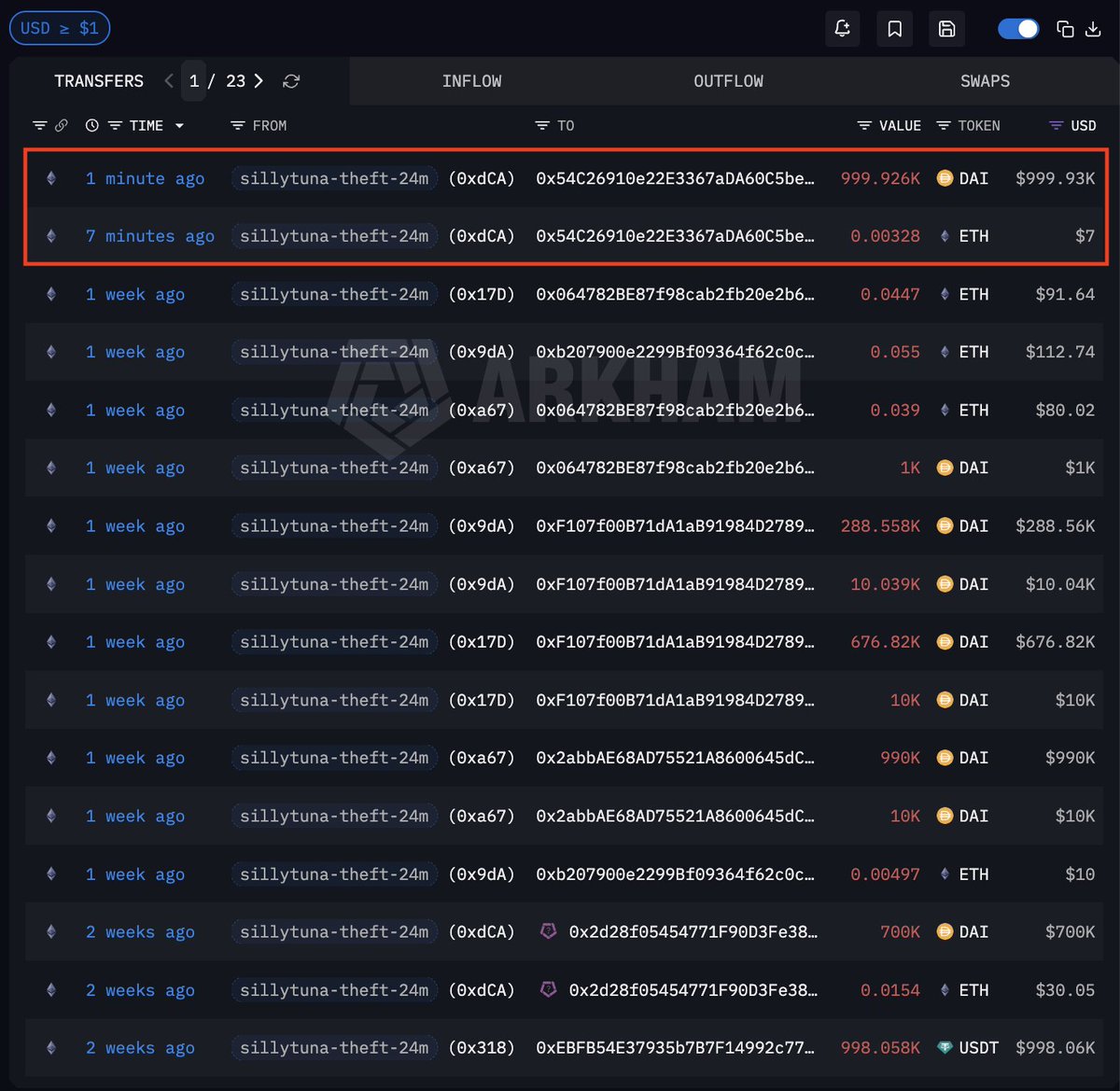1120x1091 pixels.
Task: Click the page number field showing 1
Action: click(194, 81)
